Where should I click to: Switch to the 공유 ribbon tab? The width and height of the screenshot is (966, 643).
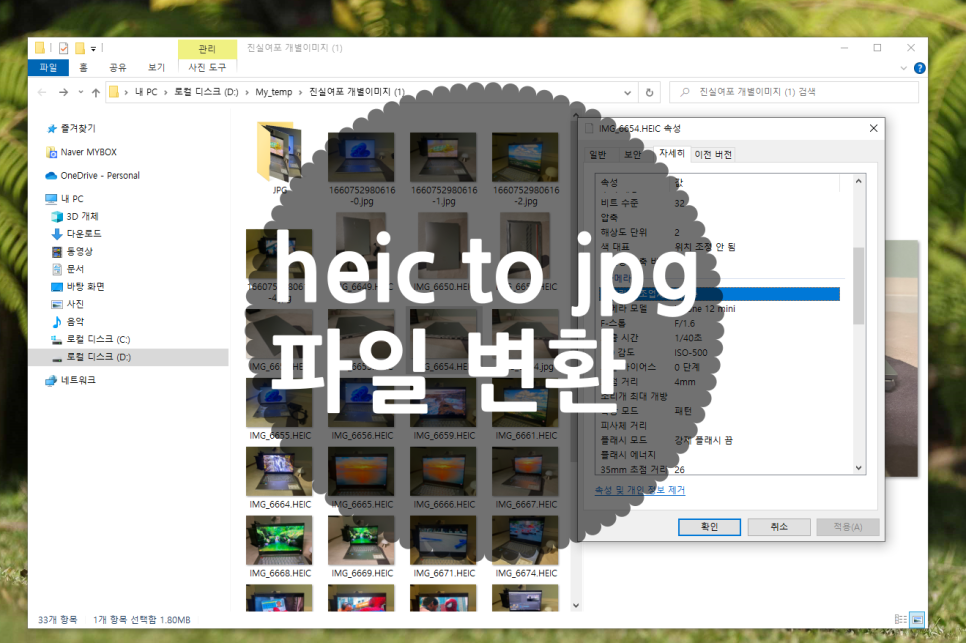coord(118,67)
